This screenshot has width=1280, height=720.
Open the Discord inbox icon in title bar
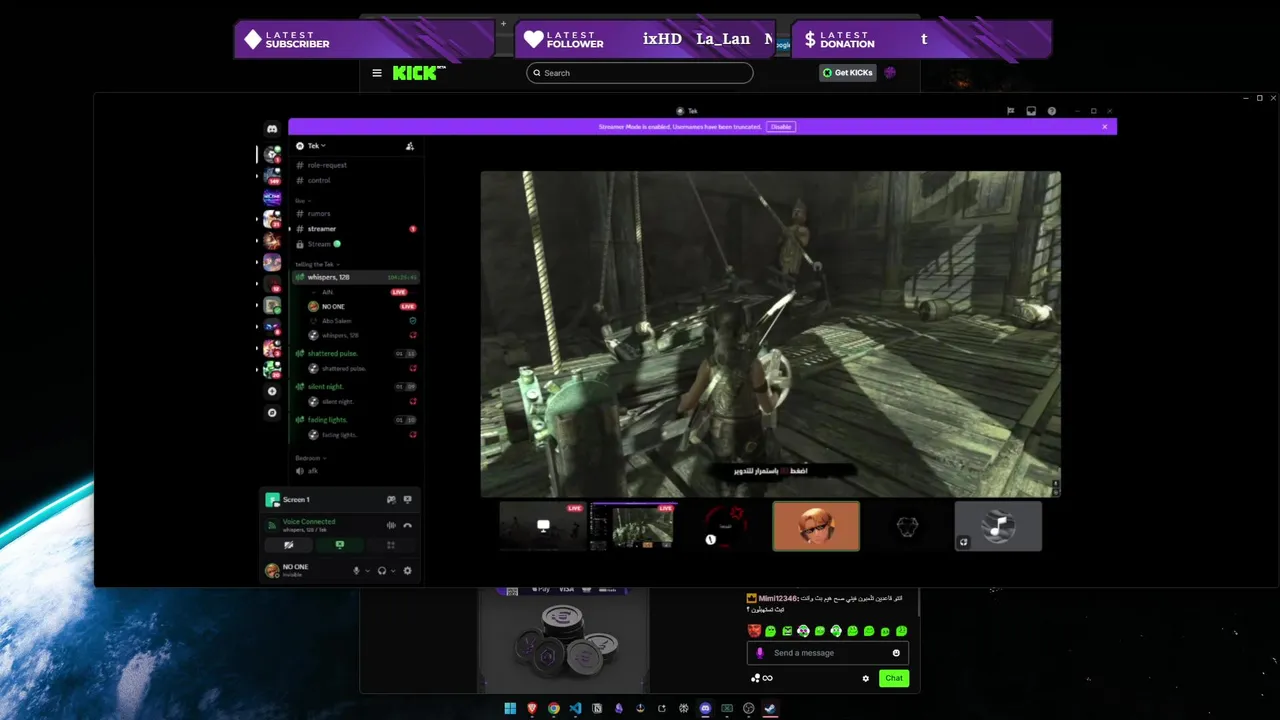pyautogui.click(x=1031, y=111)
